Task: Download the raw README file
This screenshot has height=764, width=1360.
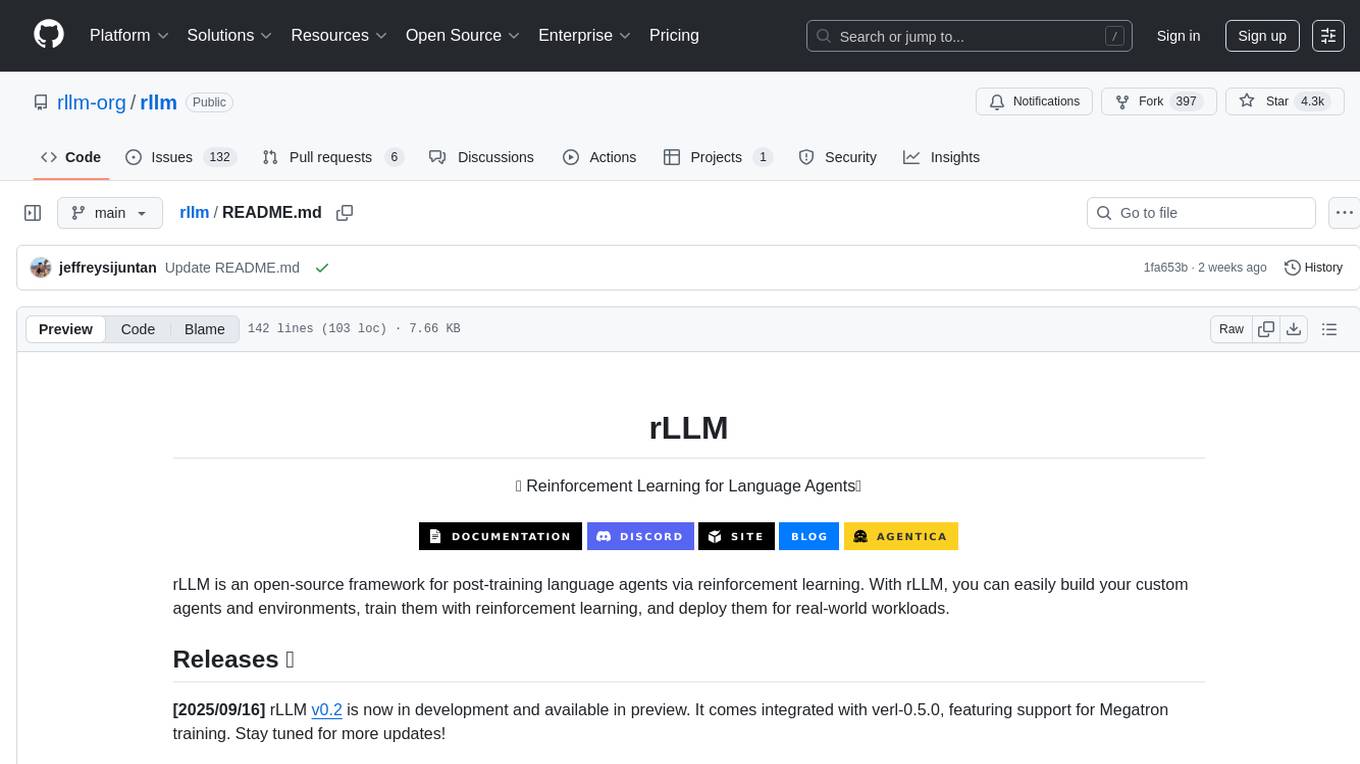Action: tap(1293, 329)
